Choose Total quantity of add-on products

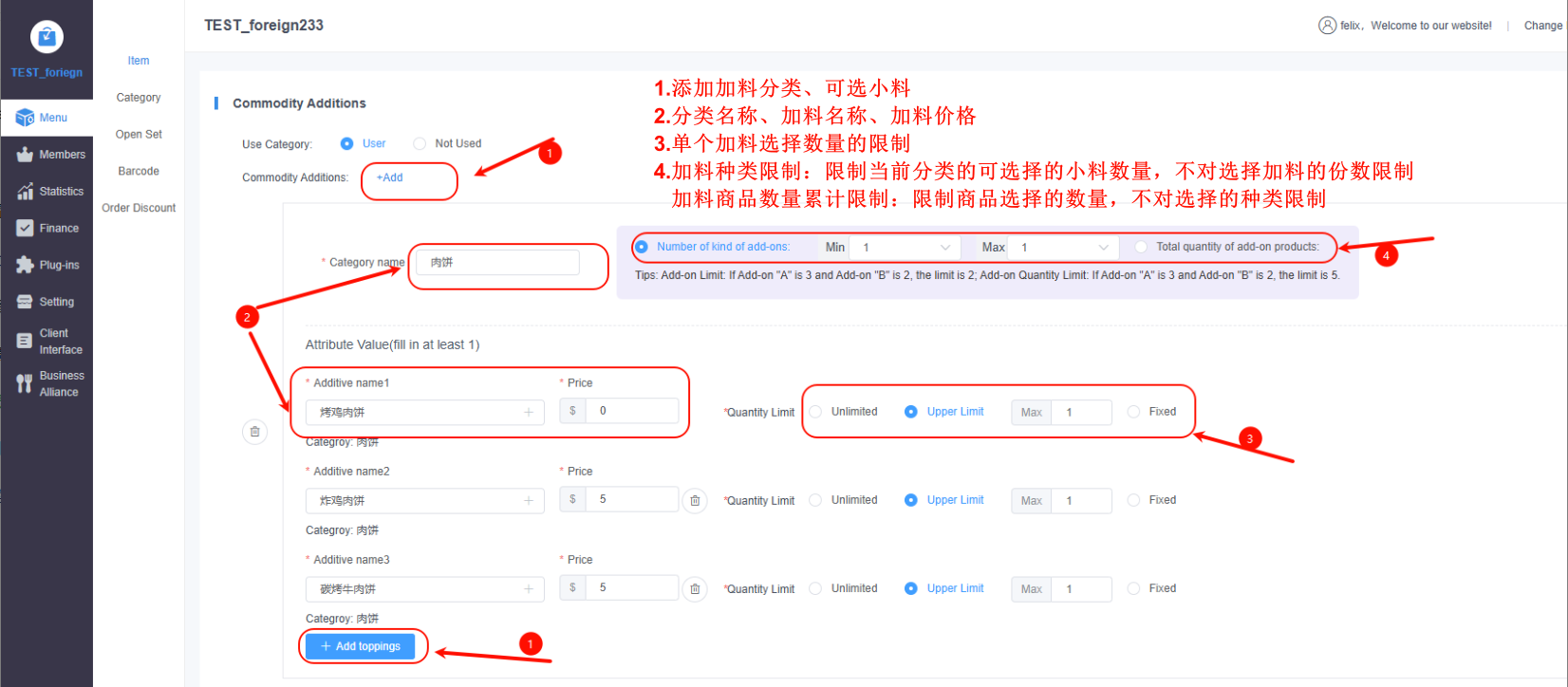pyautogui.click(x=1141, y=247)
